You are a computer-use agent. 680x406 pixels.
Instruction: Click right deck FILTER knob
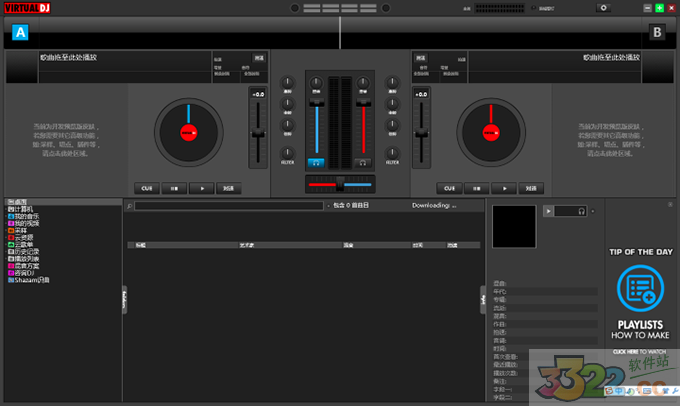(x=392, y=153)
